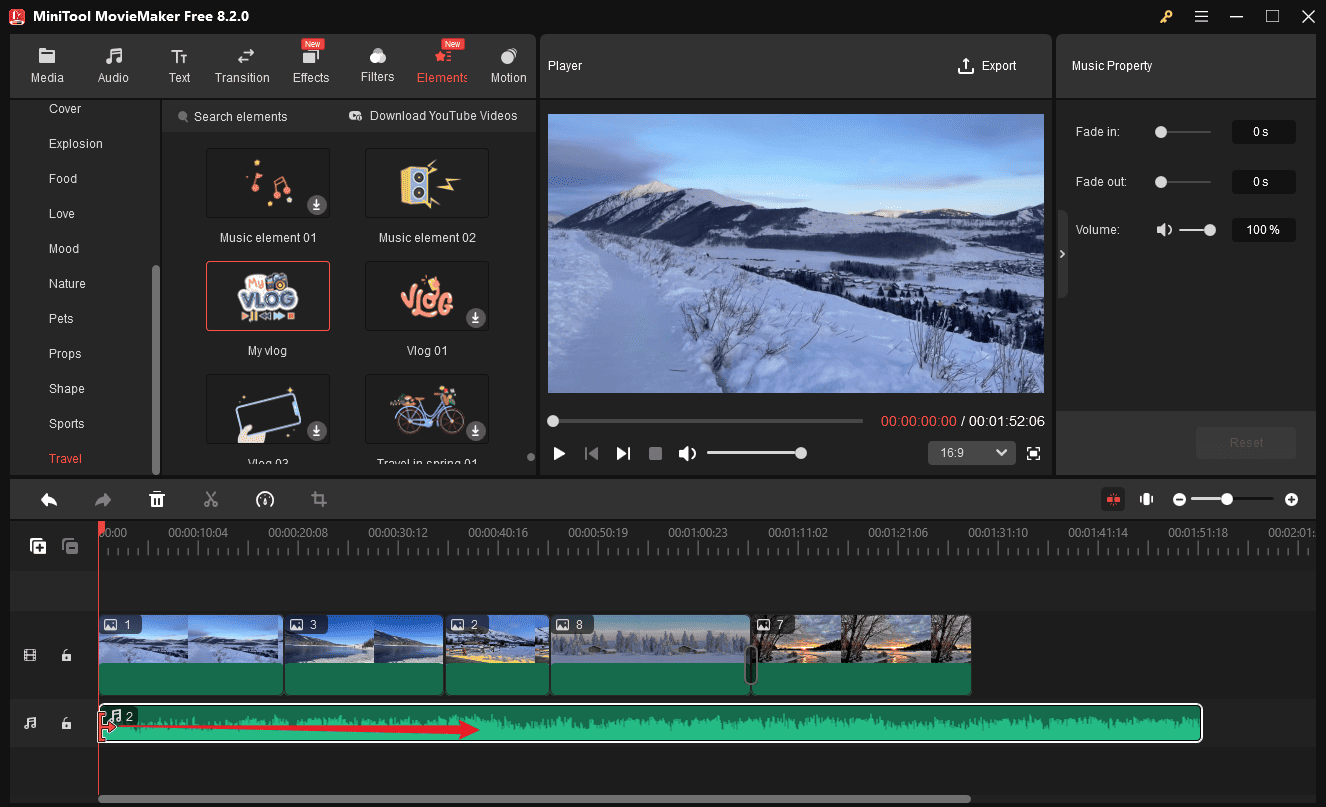
Task: Select the Sports category
Action: (x=67, y=424)
